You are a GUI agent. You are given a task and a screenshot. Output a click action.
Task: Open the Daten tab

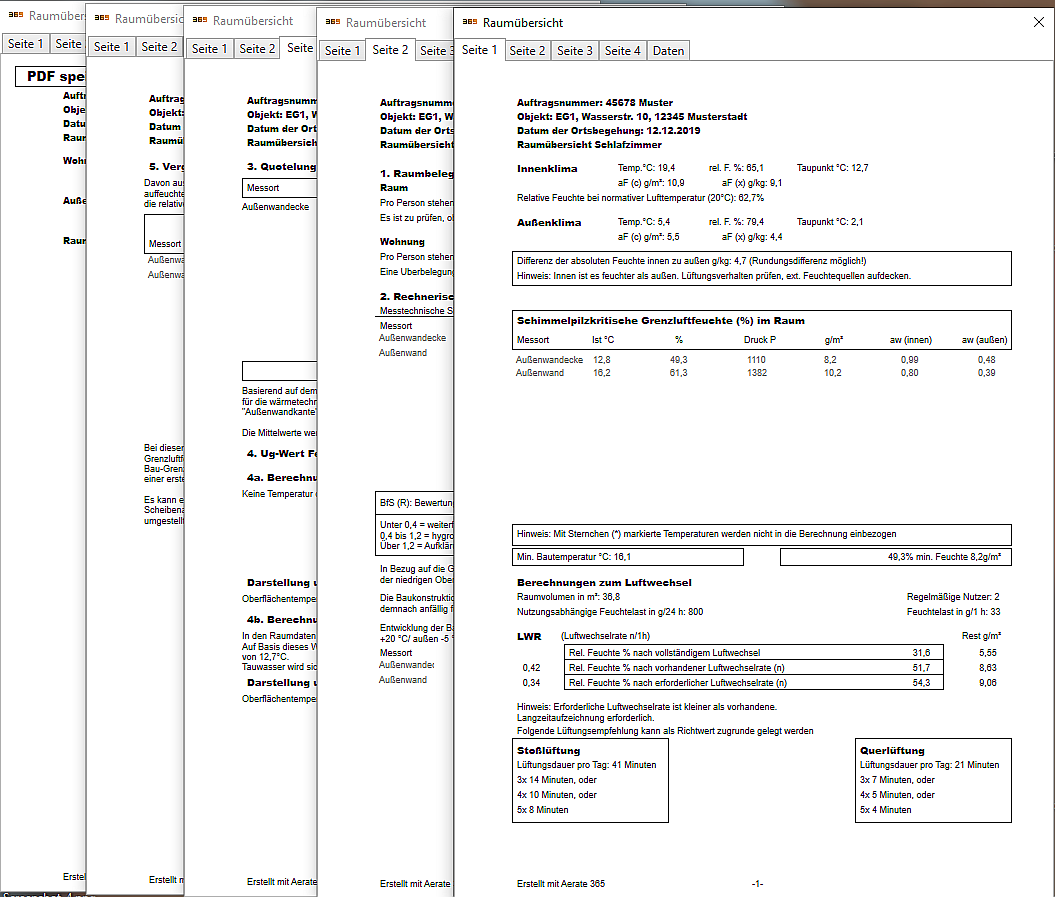(x=668, y=50)
